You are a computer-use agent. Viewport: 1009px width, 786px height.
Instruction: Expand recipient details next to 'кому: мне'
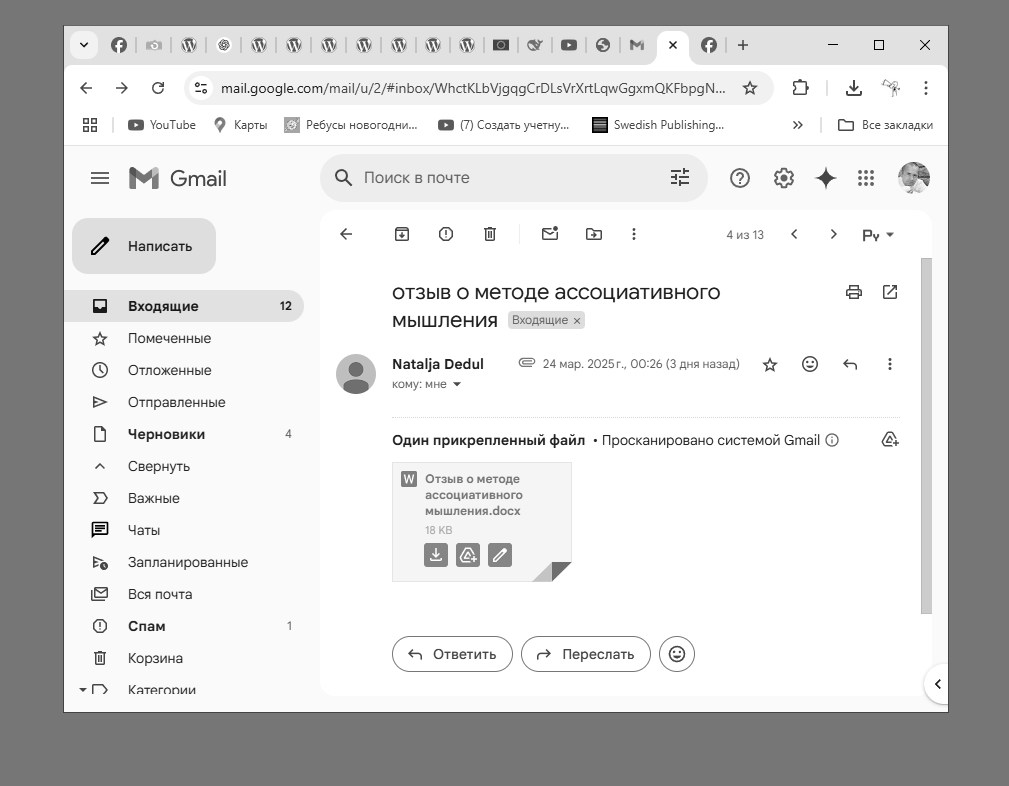(457, 385)
